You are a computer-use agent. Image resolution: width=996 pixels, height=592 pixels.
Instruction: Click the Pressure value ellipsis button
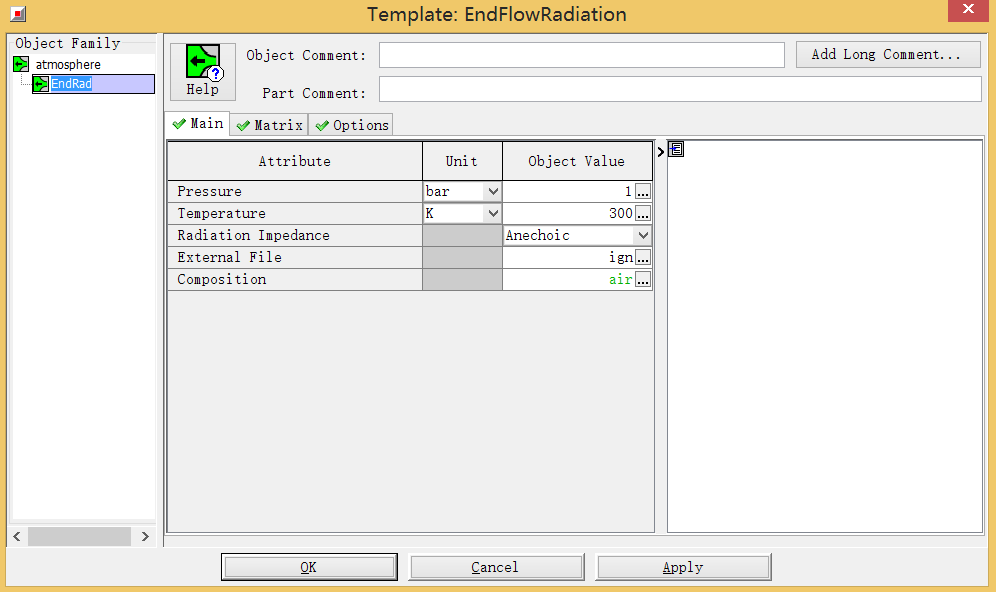(x=643, y=191)
